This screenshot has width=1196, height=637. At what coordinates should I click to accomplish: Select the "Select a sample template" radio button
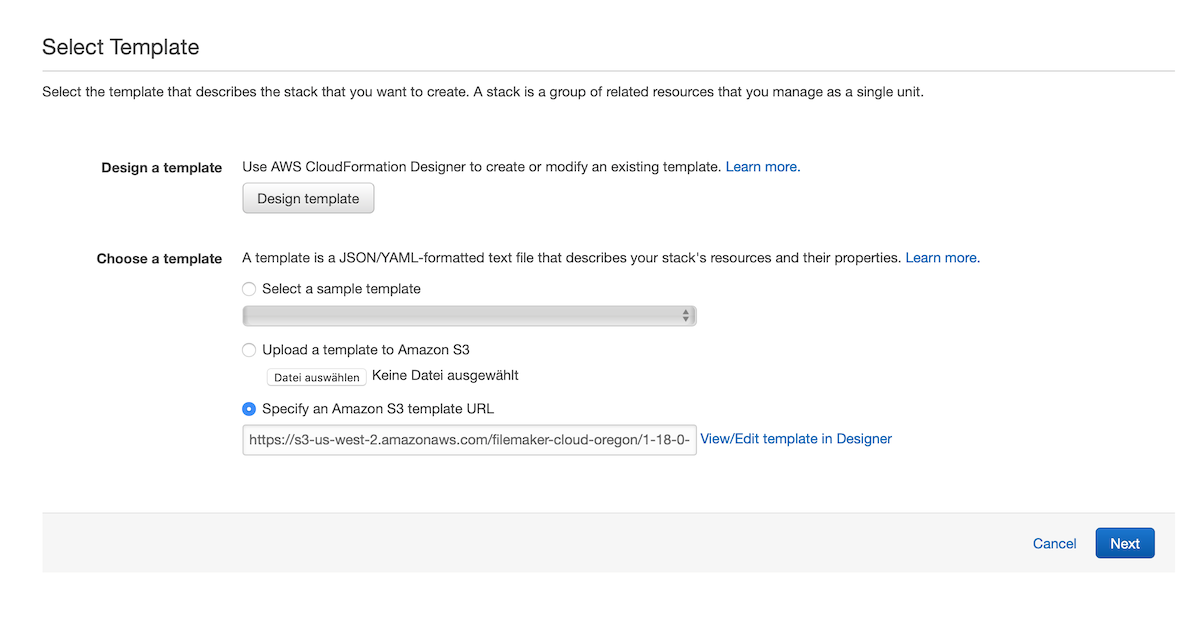click(x=248, y=288)
